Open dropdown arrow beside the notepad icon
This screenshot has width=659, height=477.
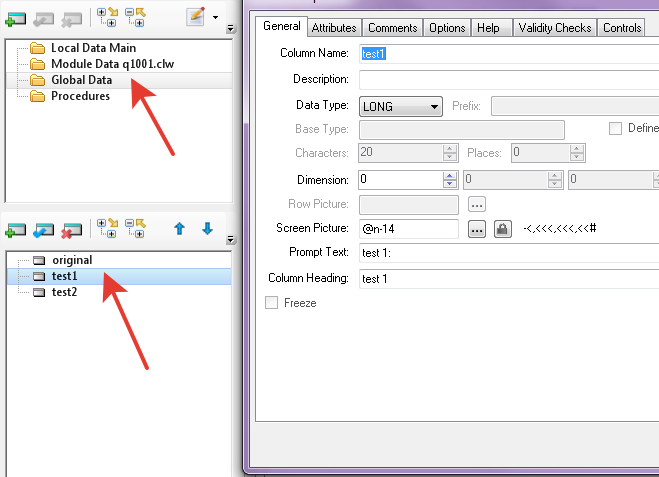click(x=216, y=17)
